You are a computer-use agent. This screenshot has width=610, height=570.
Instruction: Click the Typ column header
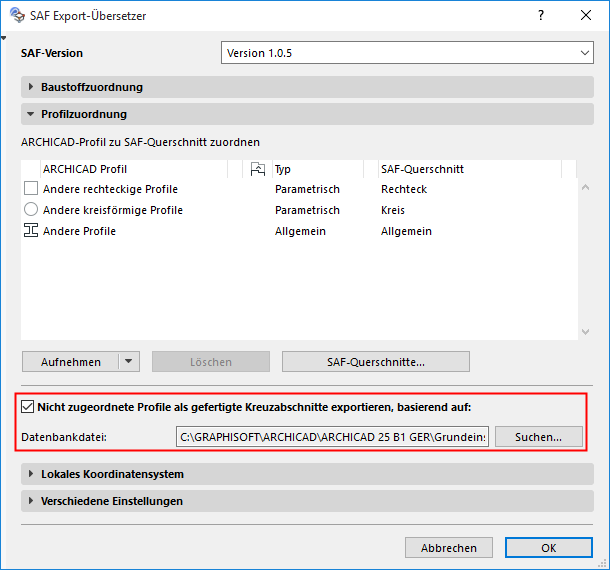coord(318,169)
